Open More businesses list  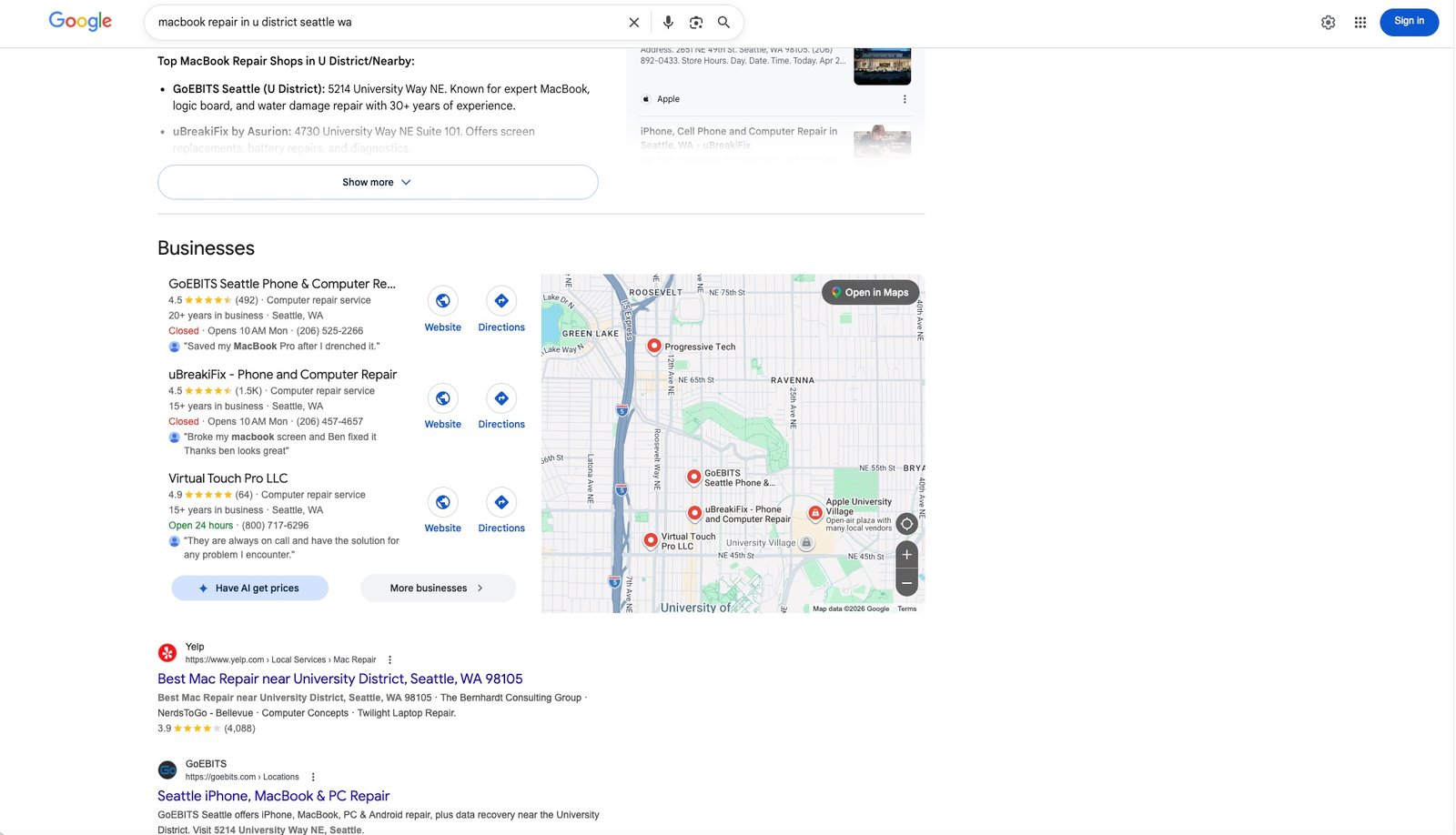coord(438,588)
